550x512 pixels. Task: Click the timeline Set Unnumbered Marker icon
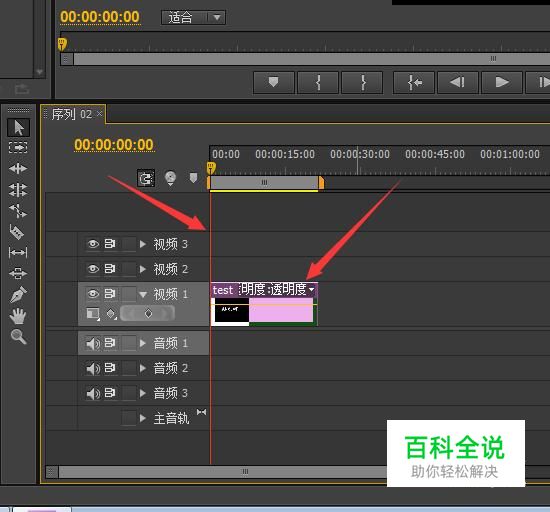click(x=193, y=177)
